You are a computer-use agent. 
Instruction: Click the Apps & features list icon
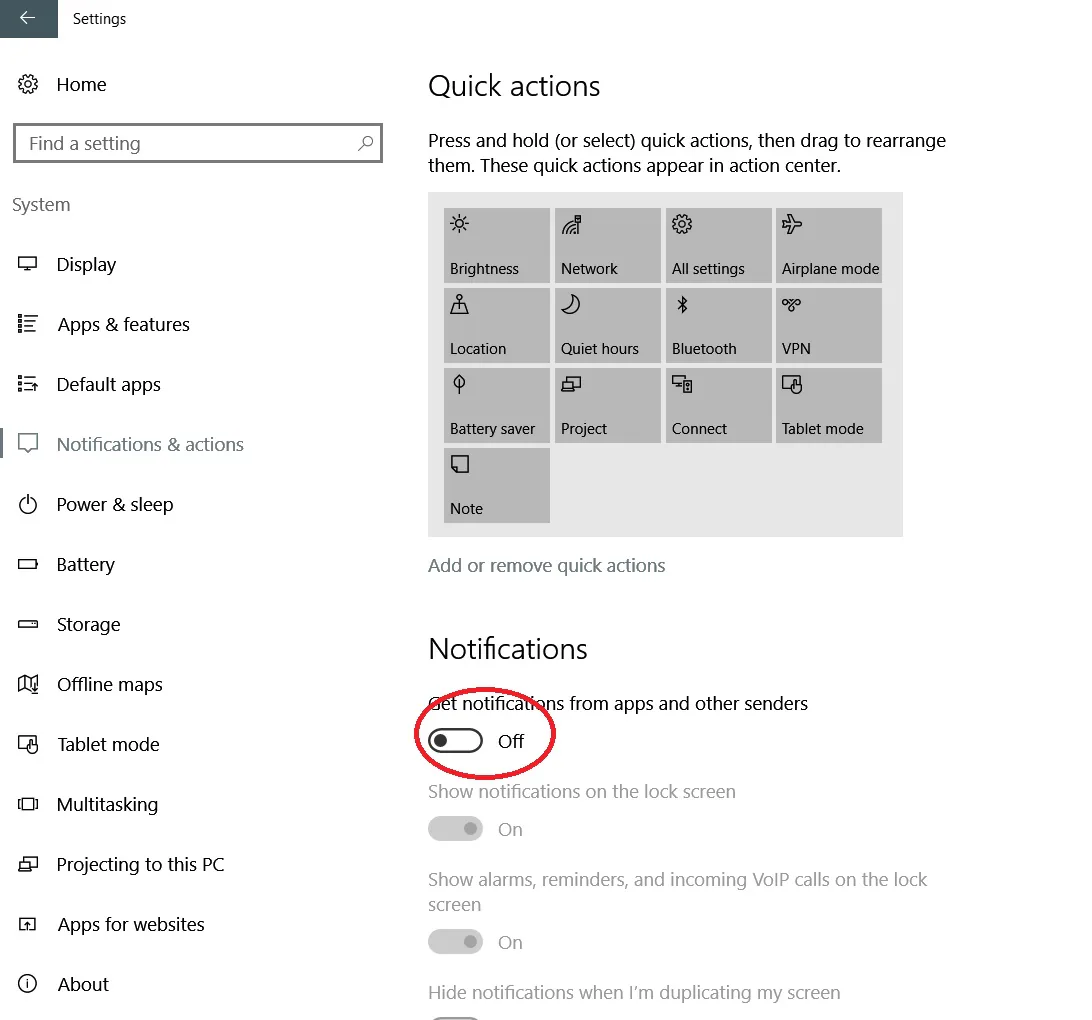pyautogui.click(x=28, y=324)
